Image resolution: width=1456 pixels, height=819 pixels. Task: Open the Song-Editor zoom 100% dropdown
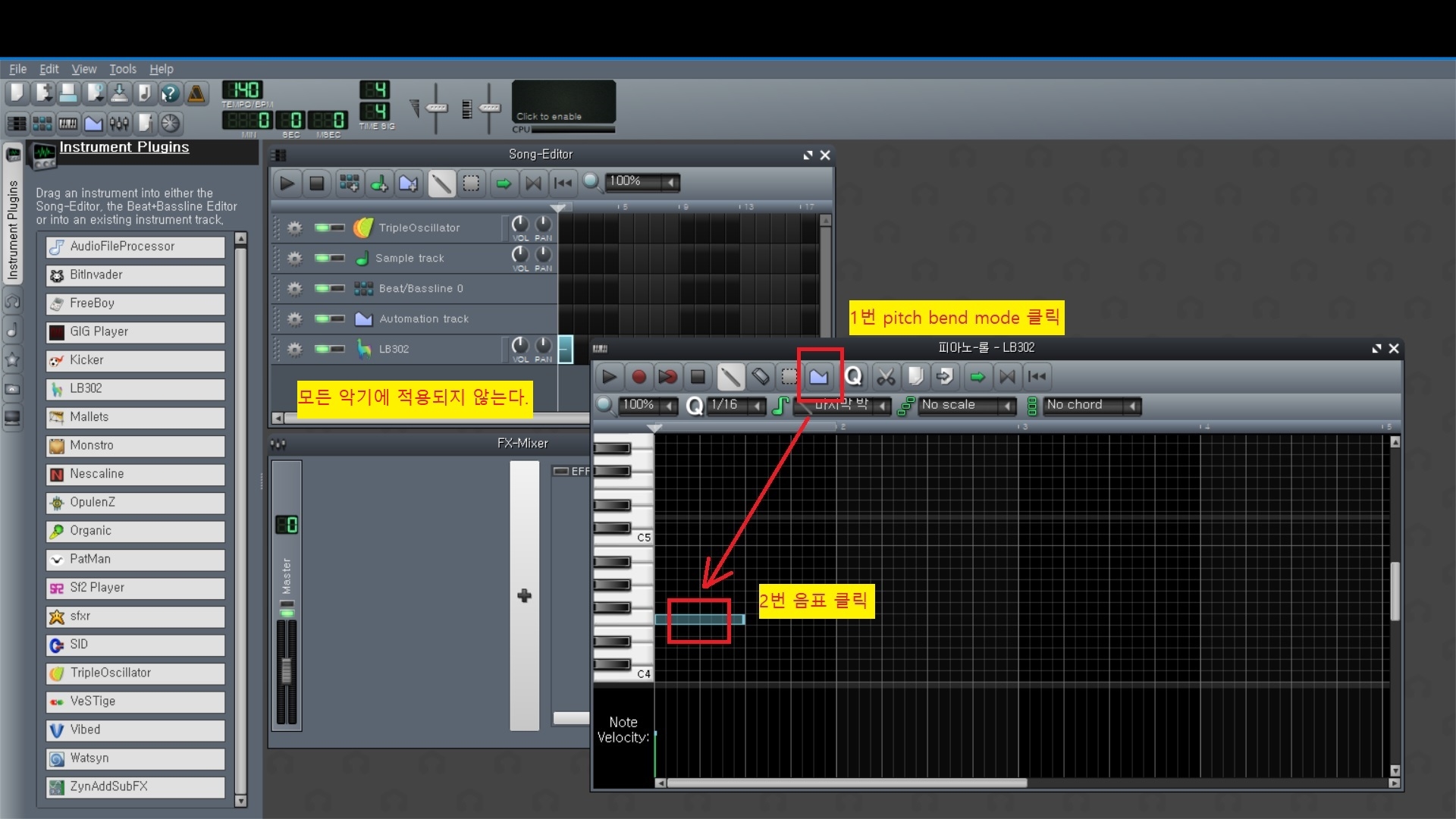pyautogui.click(x=642, y=182)
